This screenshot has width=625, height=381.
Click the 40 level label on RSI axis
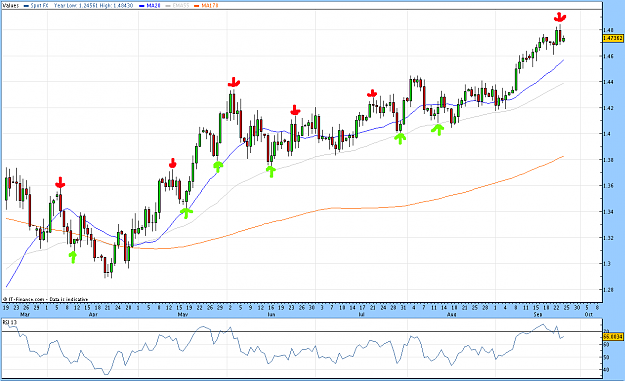pos(606,370)
